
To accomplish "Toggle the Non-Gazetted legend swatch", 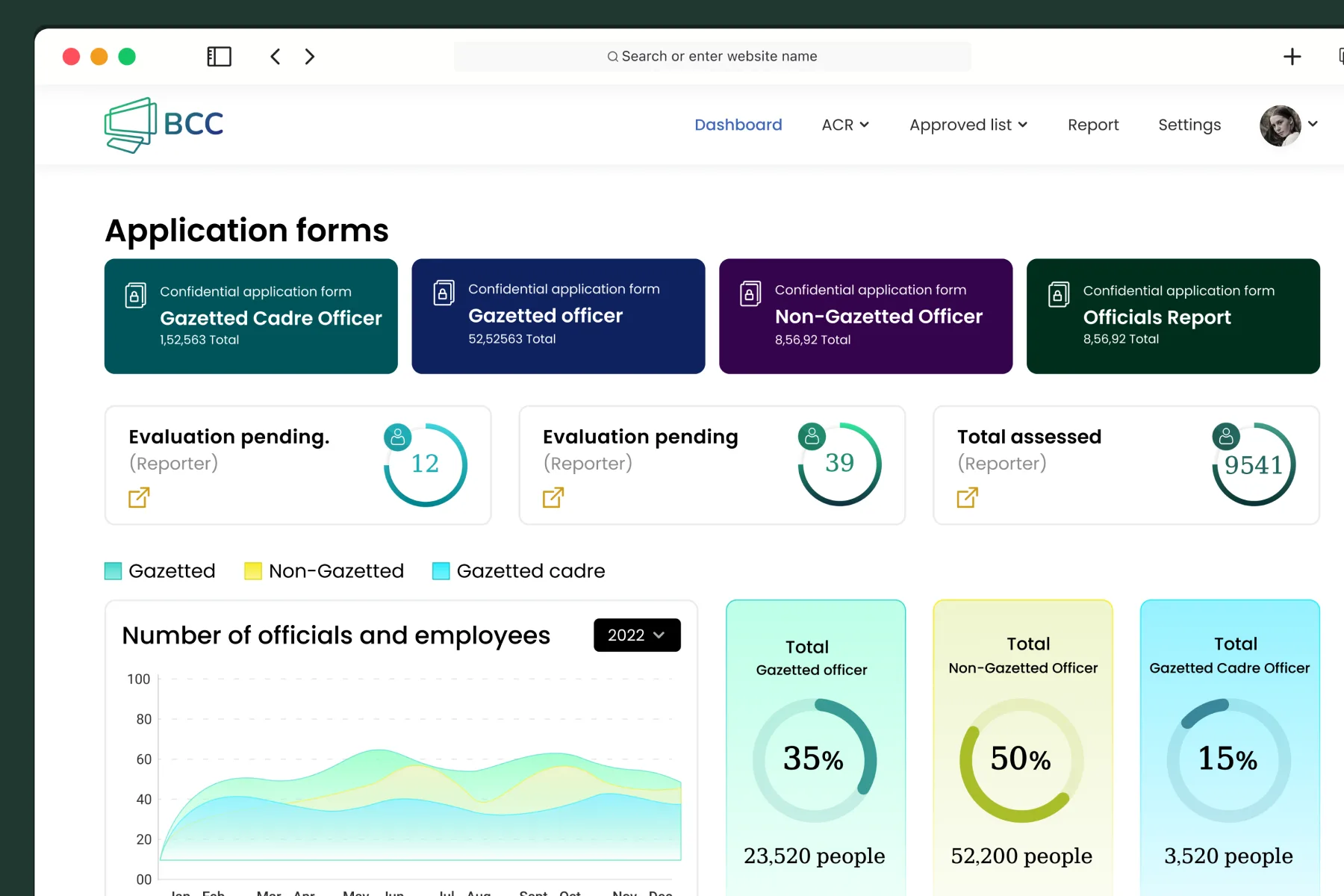I will pos(253,571).
